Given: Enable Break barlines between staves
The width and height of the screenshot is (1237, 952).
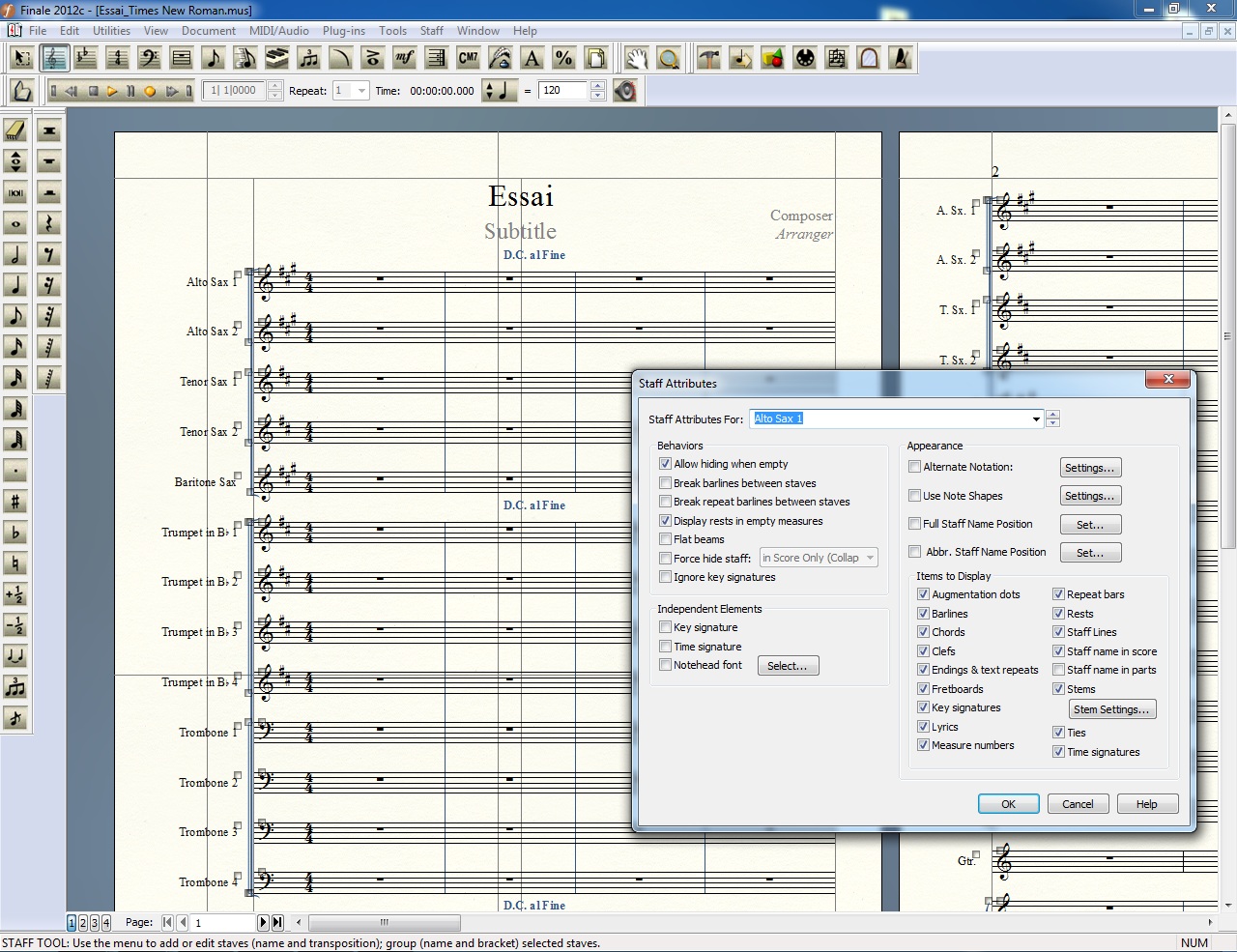Looking at the screenshot, I should click(665, 483).
